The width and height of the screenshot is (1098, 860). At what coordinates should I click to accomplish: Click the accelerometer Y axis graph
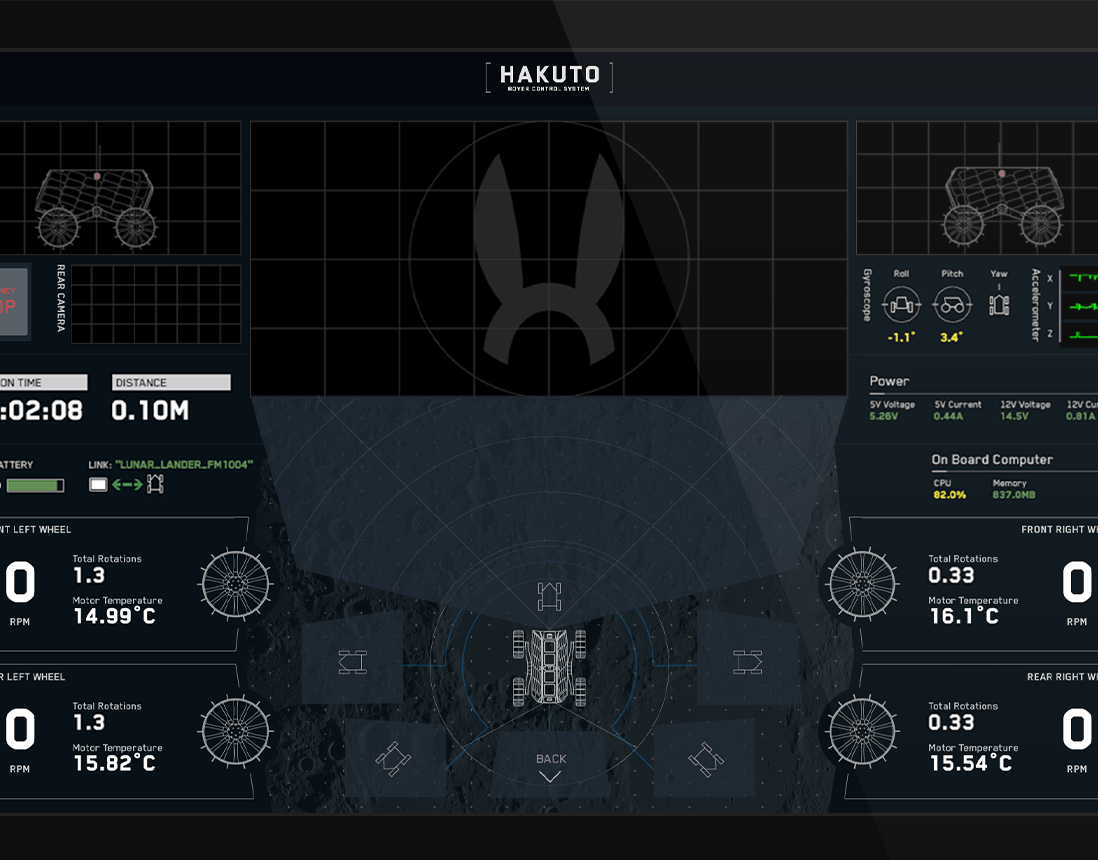click(x=1080, y=307)
